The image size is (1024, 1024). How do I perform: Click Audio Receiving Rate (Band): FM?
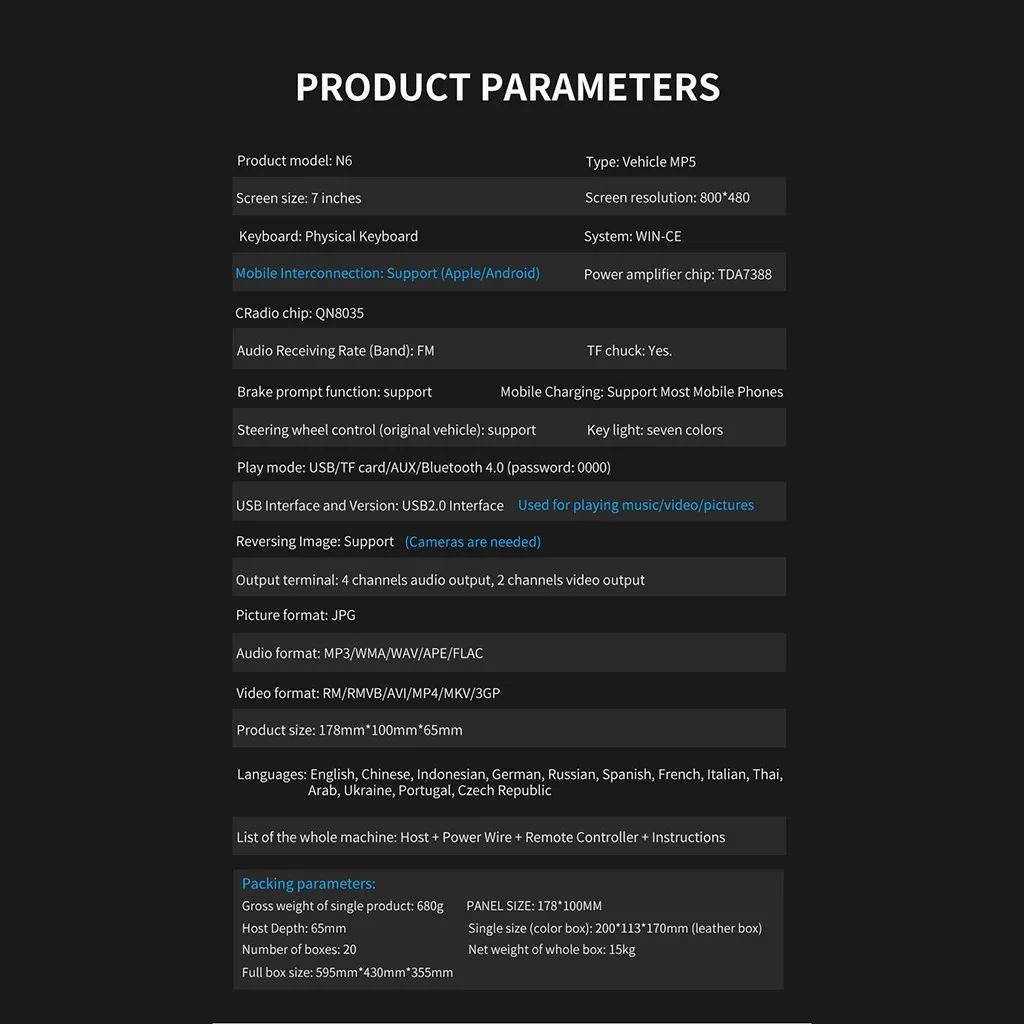coord(336,351)
